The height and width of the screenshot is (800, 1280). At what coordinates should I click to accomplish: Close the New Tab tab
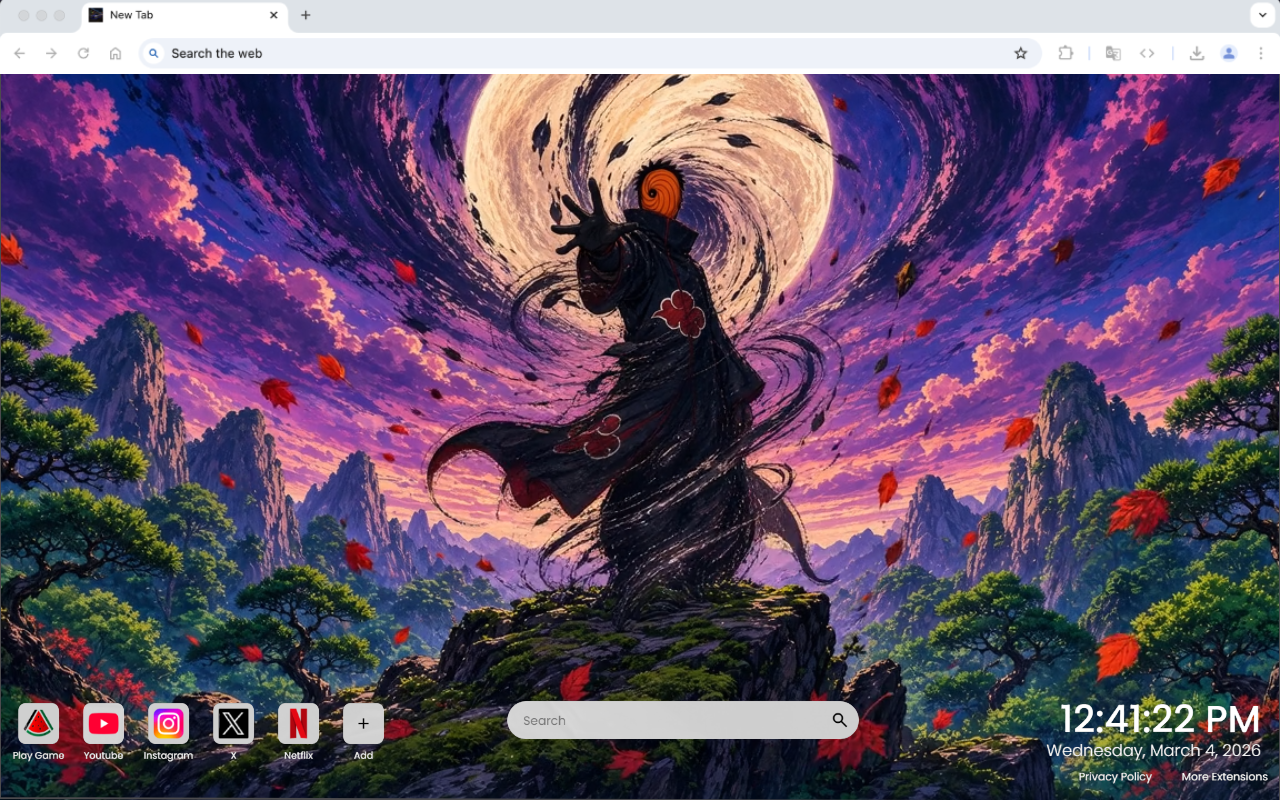(x=274, y=15)
